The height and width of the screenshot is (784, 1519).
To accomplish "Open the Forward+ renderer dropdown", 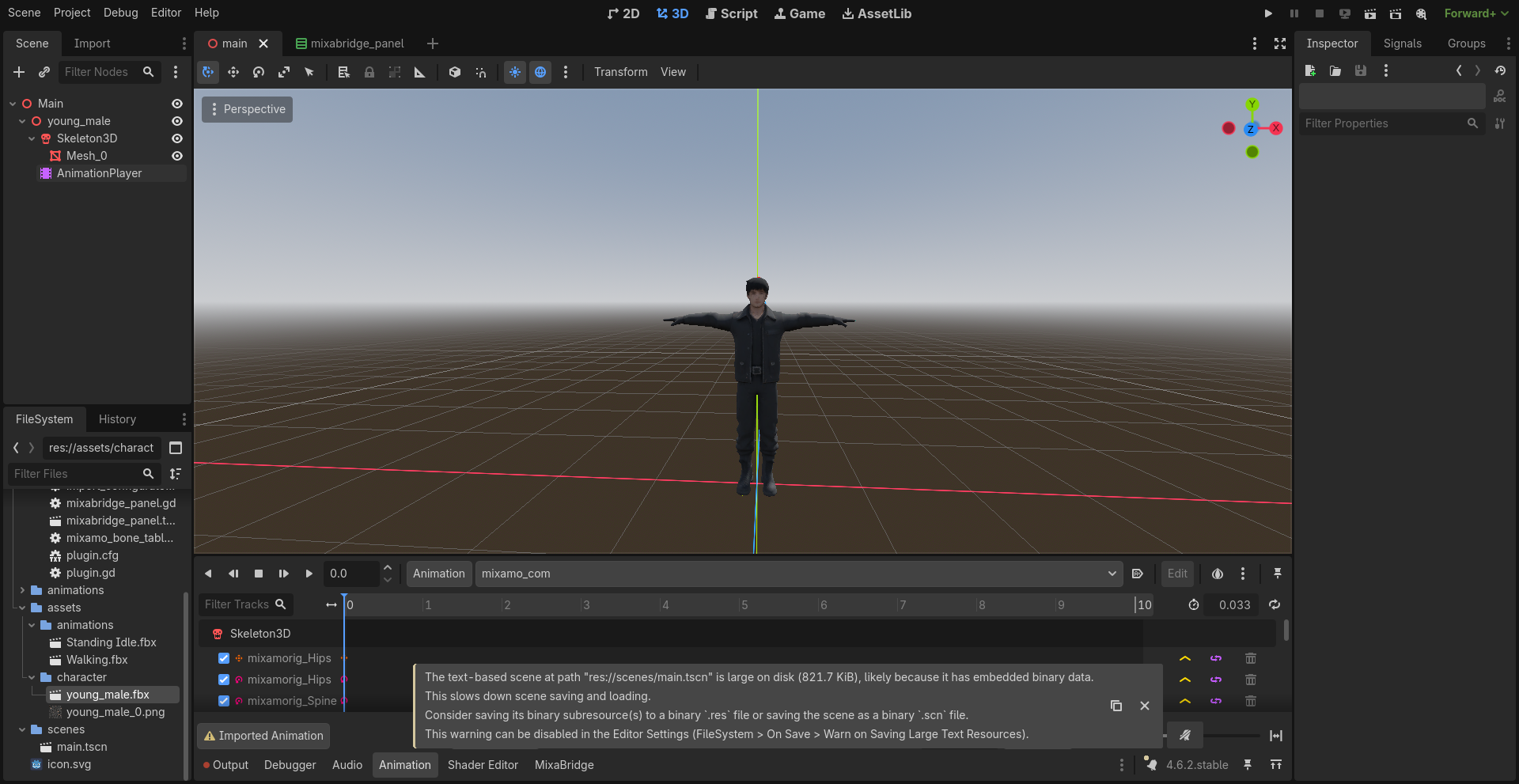I will [1475, 13].
